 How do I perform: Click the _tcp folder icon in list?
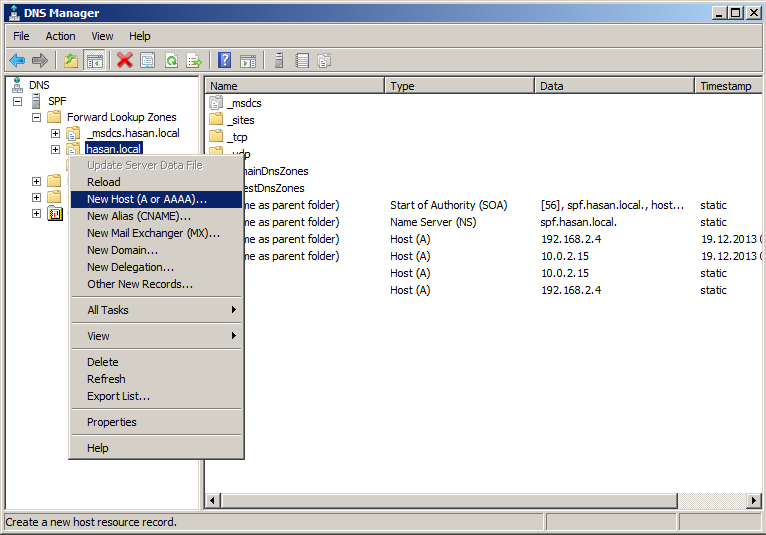pos(216,136)
